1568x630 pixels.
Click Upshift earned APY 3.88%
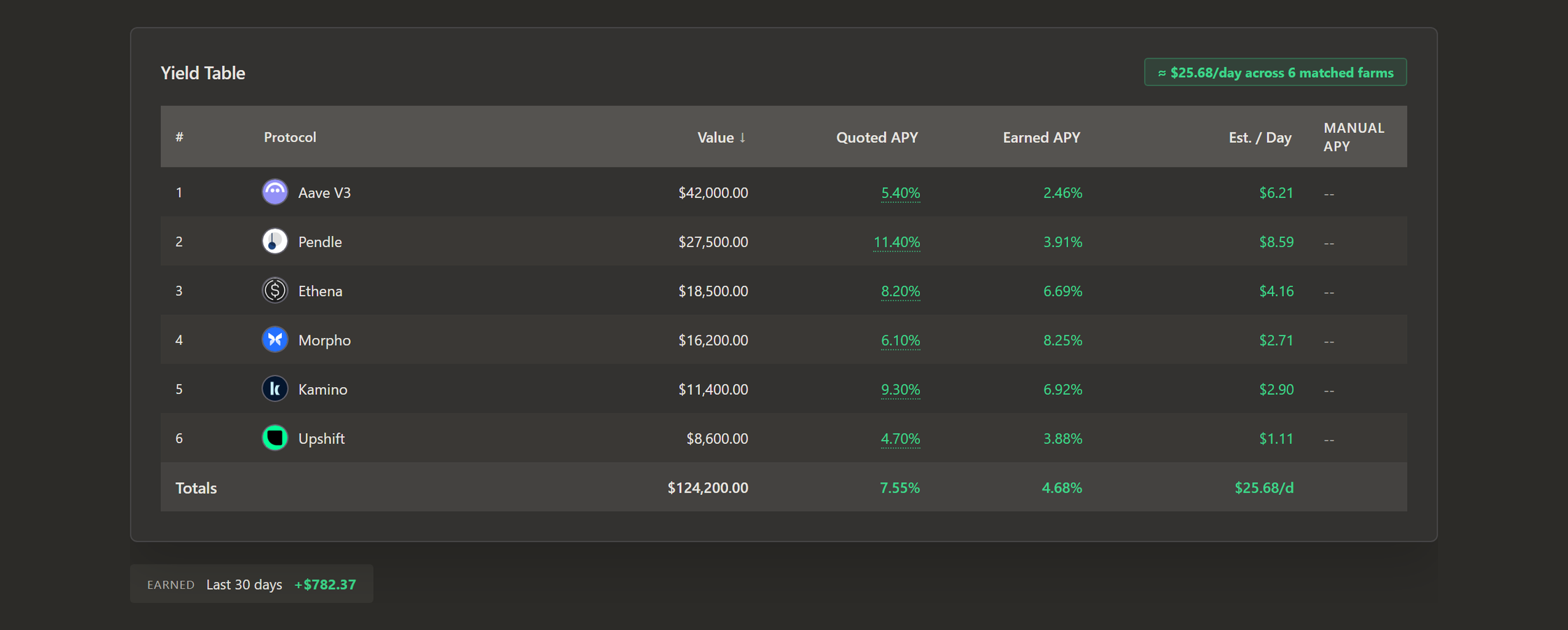1063,438
